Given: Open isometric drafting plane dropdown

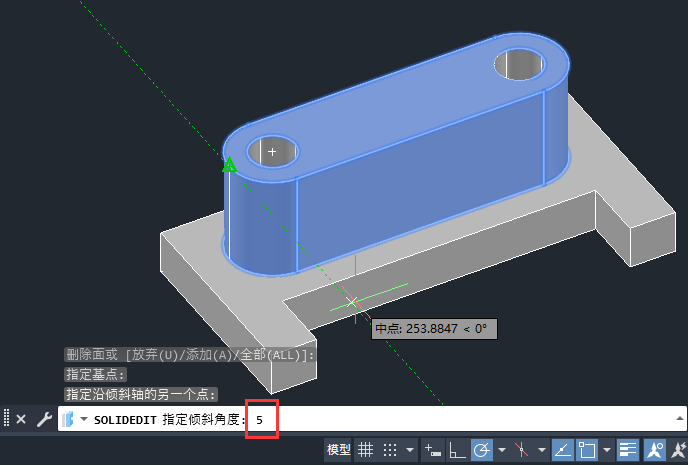Looking at the screenshot, I should [x=542, y=450].
